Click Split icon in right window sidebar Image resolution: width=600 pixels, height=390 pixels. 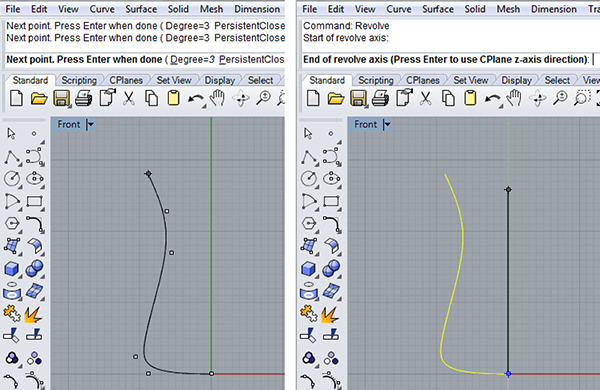(x=331, y=336)
